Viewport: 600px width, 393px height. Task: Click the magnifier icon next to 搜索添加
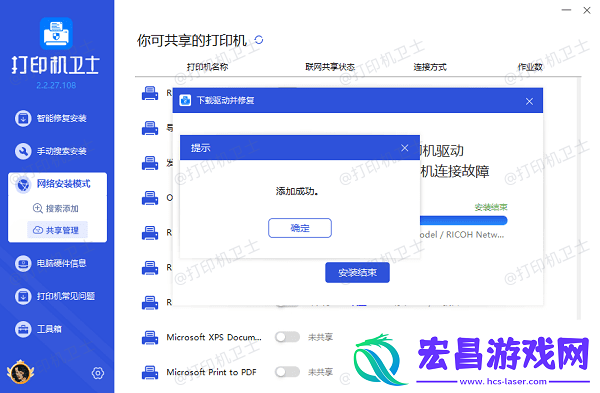38,208
